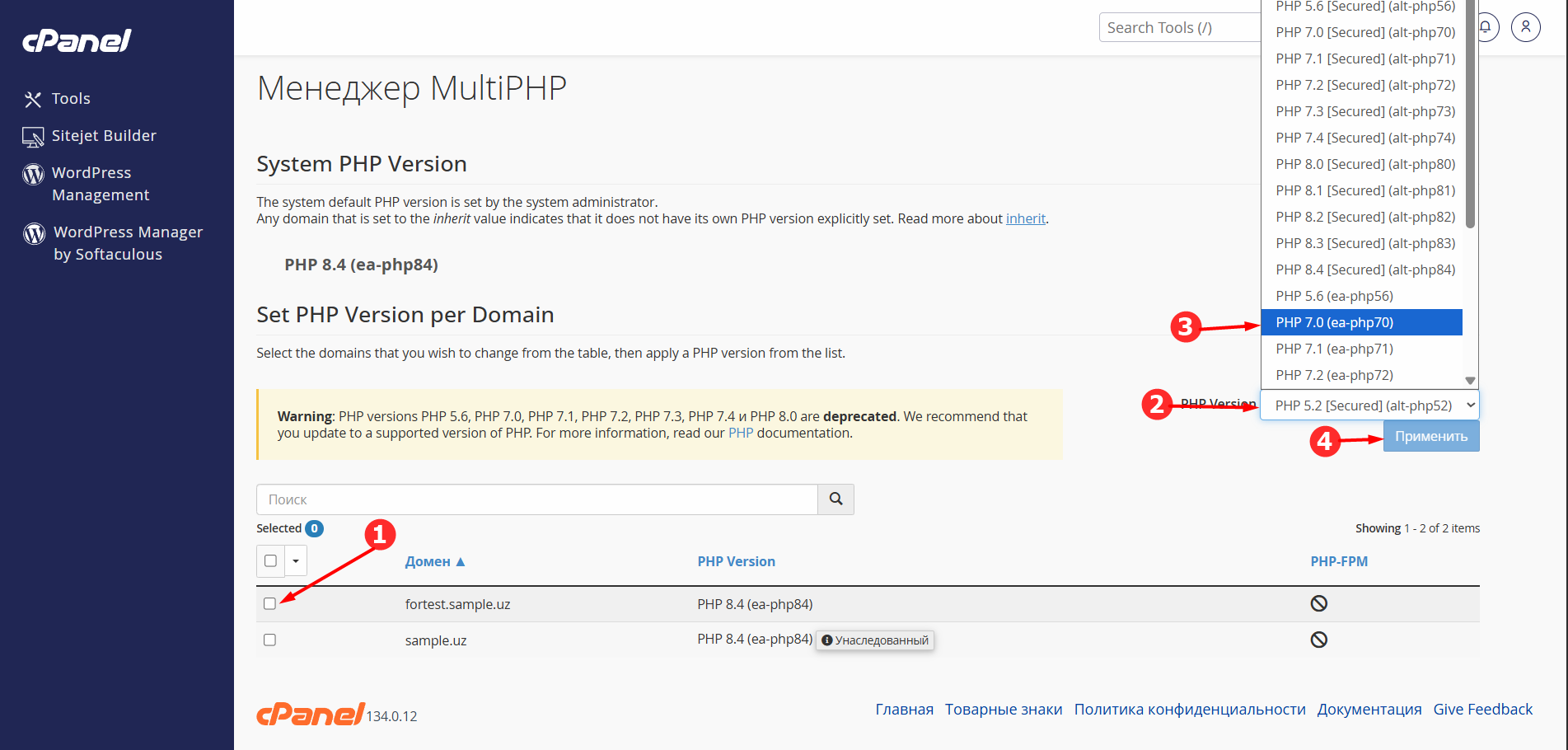This screenshot has width=1568, height=750.
Task: Choose PHP 8.0 [Secured] (alt-php80) option
Action: pos(1361,164)
